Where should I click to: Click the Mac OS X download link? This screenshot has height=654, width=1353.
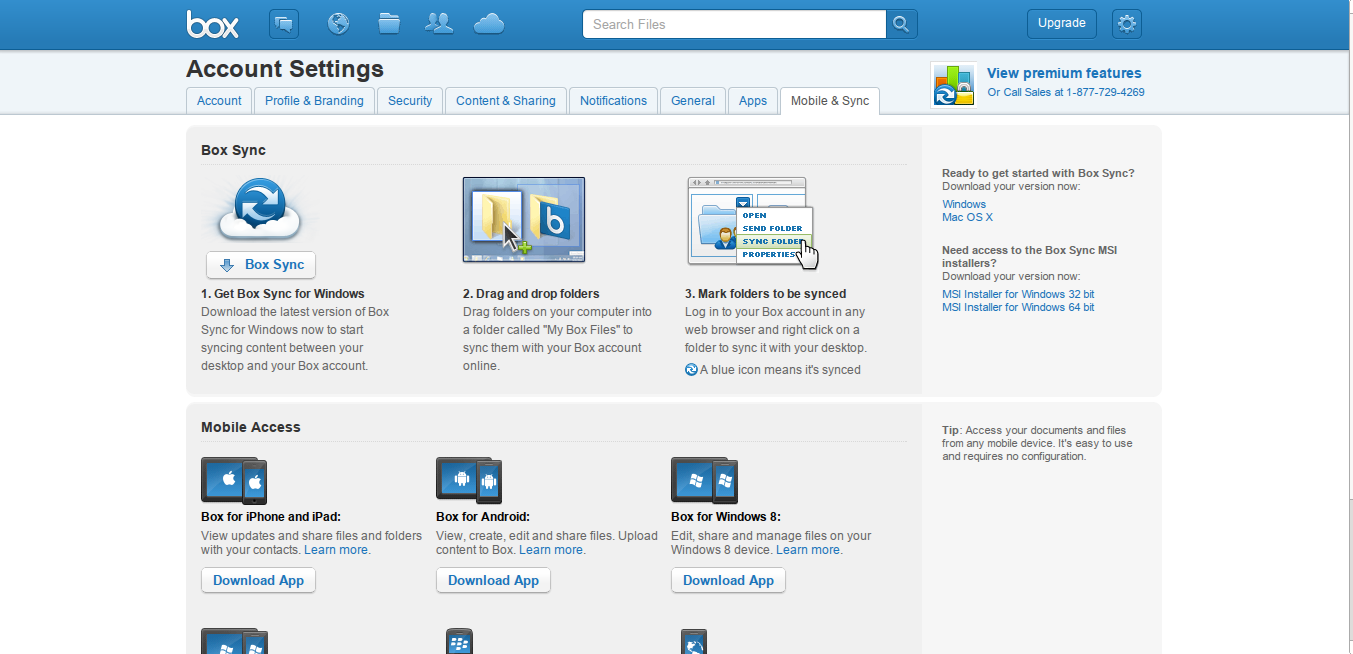pos(967,218)
